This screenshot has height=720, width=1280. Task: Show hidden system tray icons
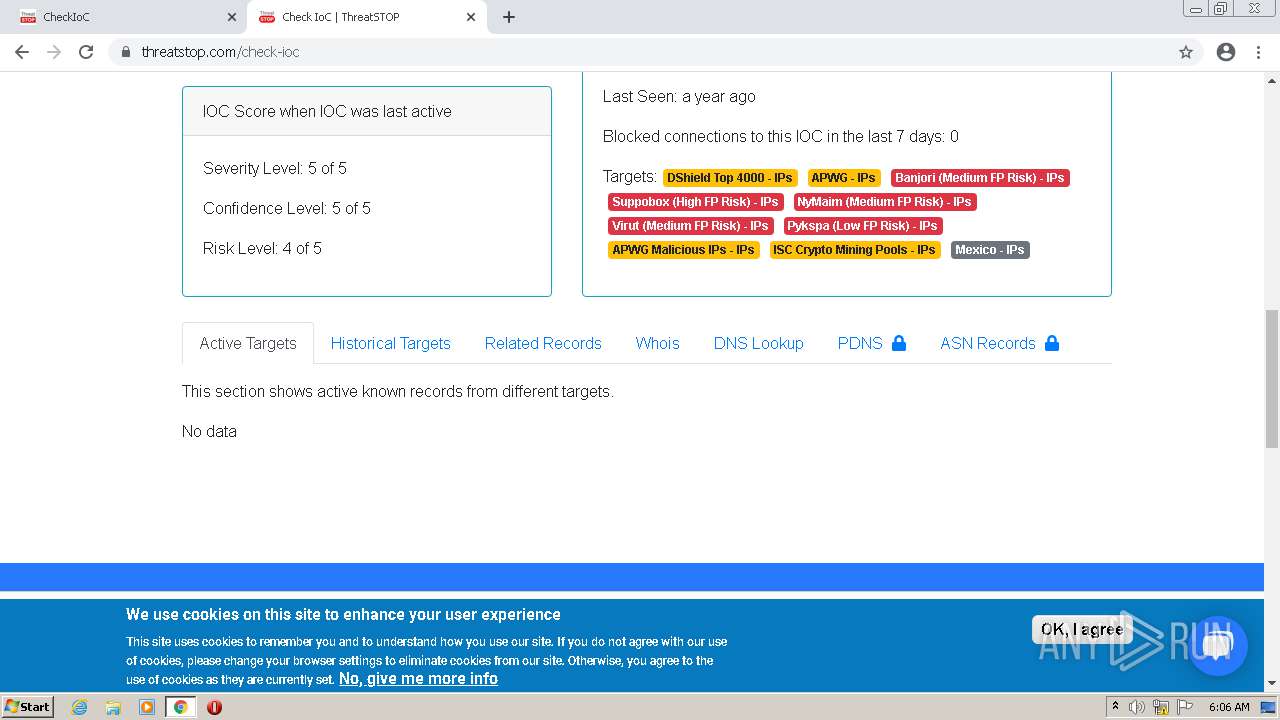click(1115, 707)
